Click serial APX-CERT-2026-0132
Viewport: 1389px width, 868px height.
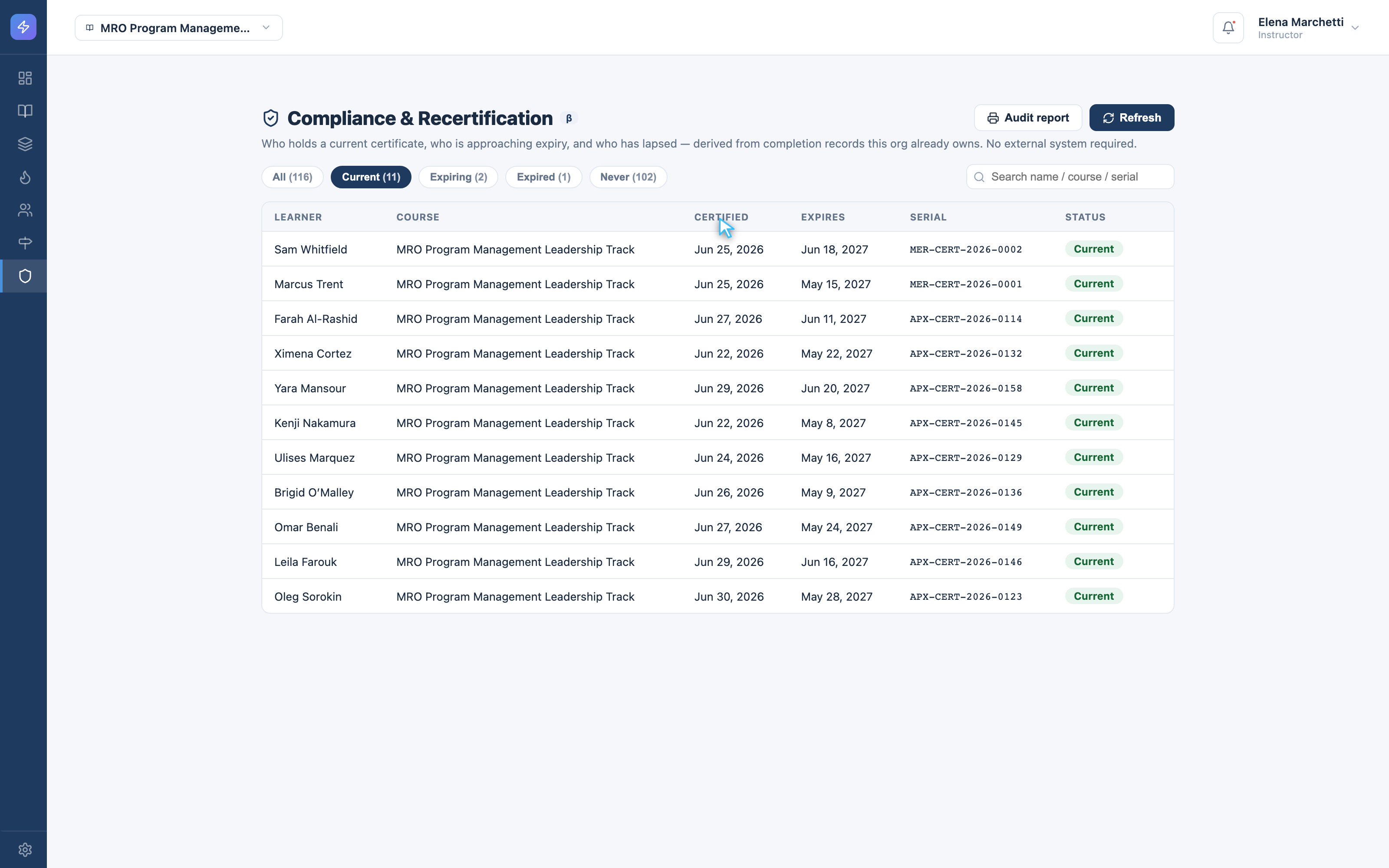[966, 354]
